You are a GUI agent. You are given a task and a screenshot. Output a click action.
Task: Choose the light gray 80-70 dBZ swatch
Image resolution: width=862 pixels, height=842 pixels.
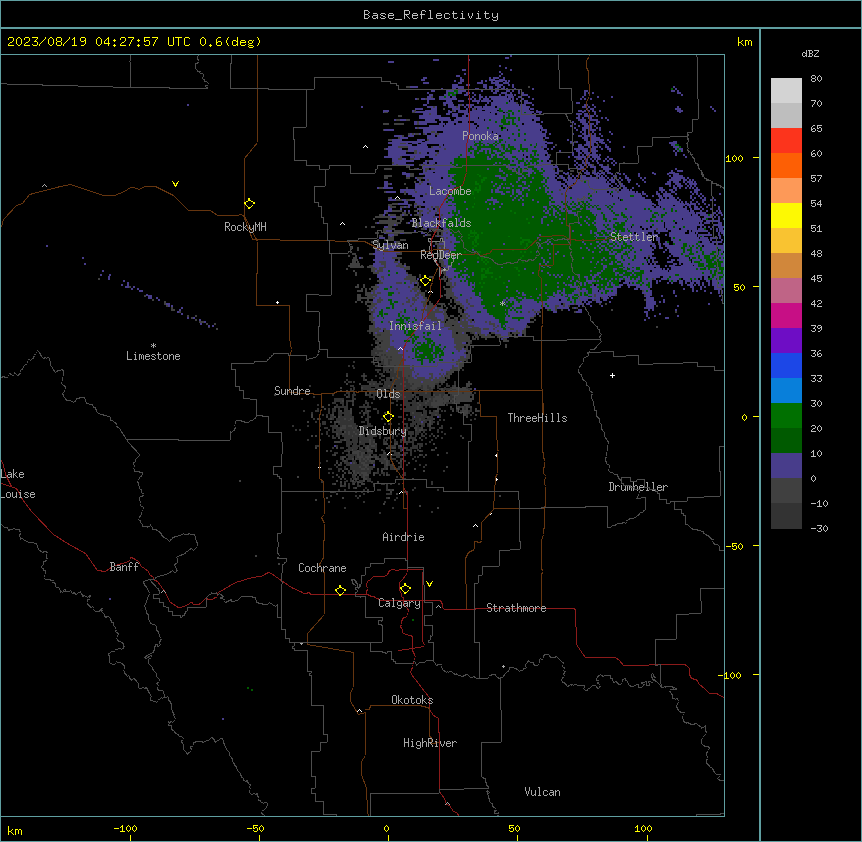786,91
